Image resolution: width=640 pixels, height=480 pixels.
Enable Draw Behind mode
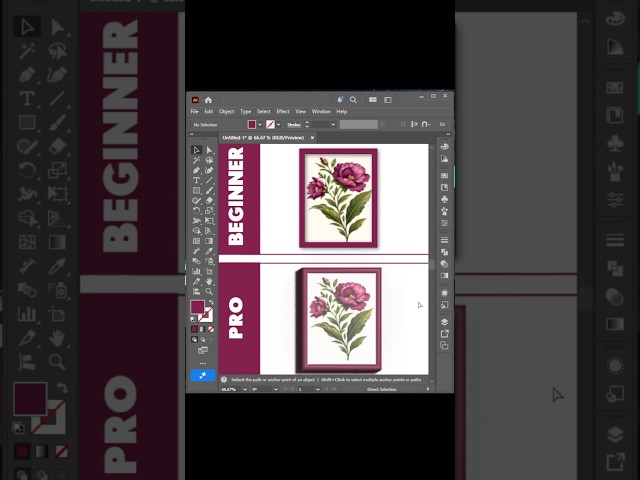(202, 340)
